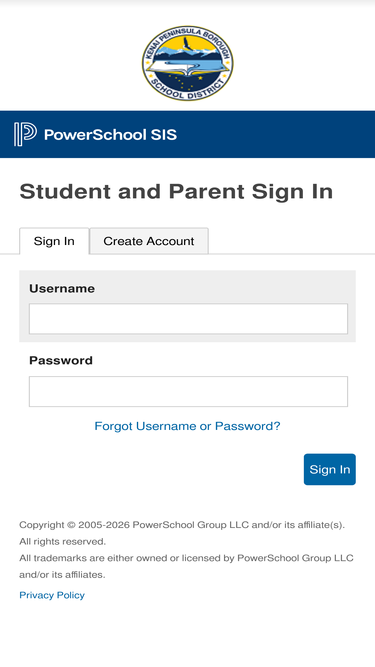
Task: Focus the Password input field
Action: pos(188,391)
